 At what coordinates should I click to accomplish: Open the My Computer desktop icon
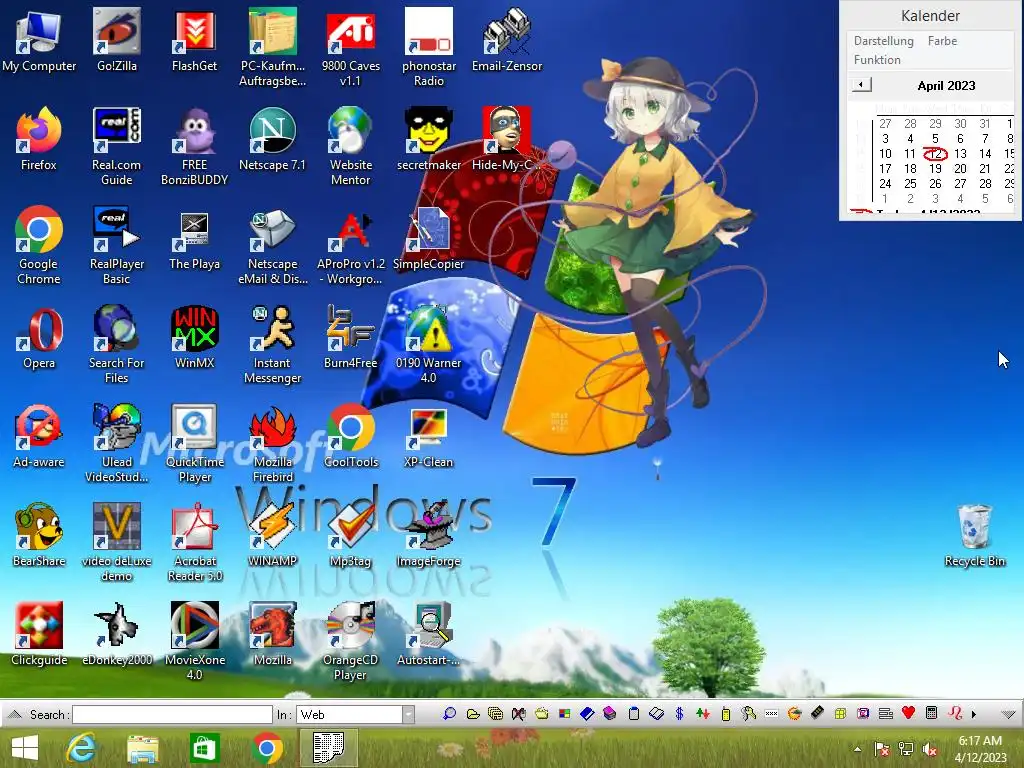39,39
